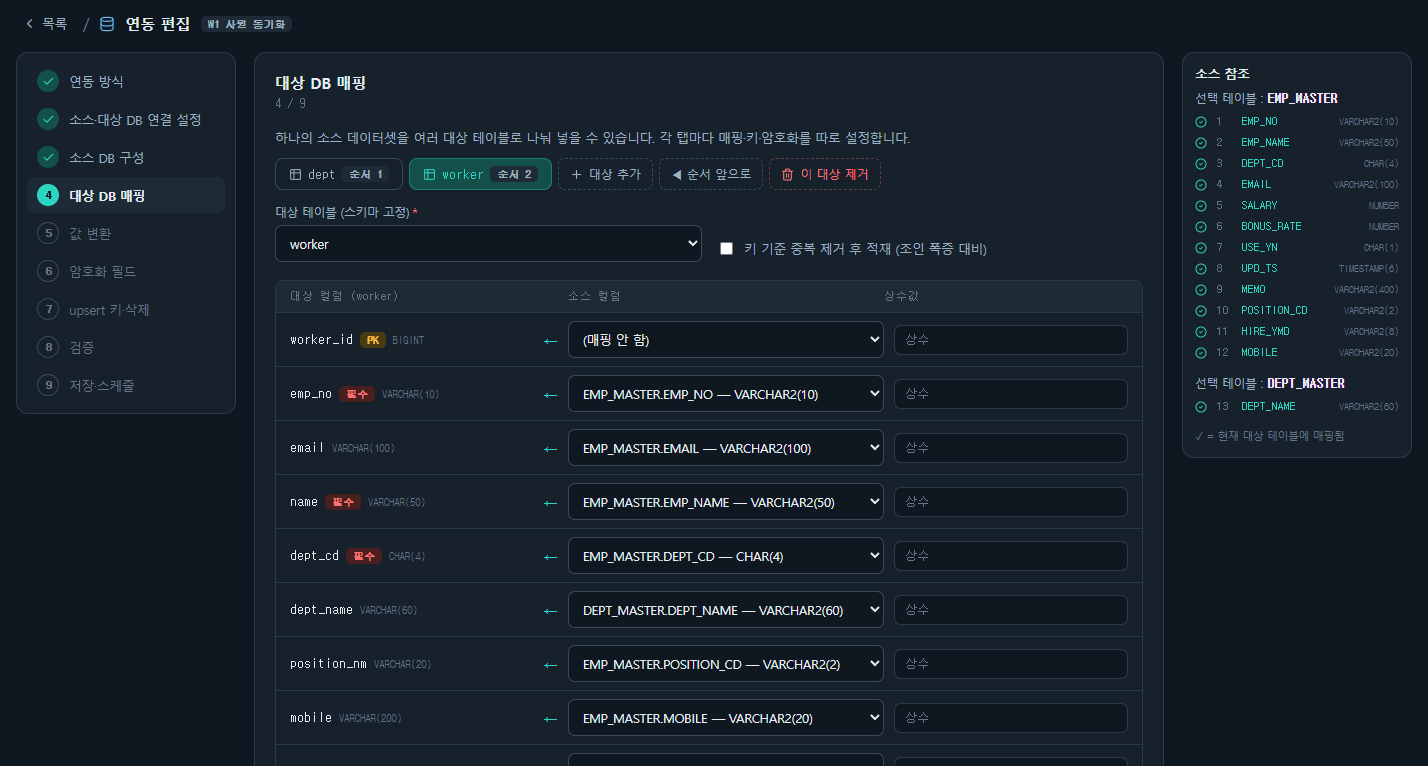Click the mapped check icon for EMAIL

click(1201, 184)
